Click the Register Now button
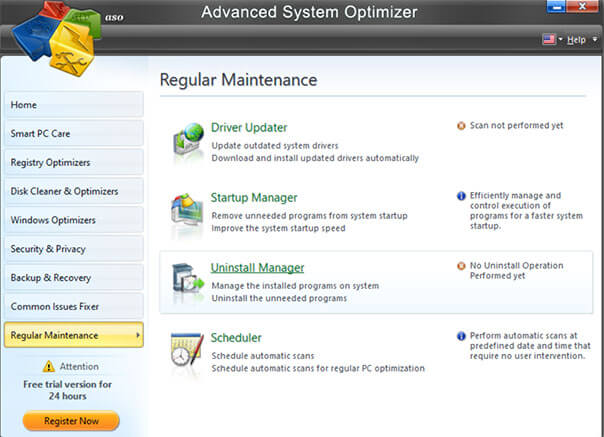 tap(71, 421)
